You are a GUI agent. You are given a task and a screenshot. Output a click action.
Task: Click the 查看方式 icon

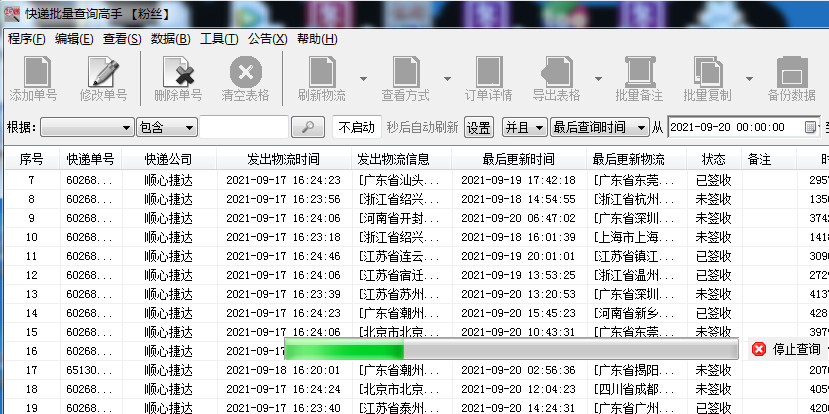406,71
